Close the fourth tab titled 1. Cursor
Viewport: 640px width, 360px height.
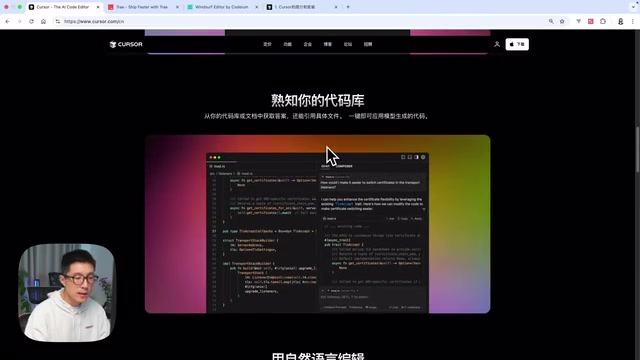pos(336,7)
